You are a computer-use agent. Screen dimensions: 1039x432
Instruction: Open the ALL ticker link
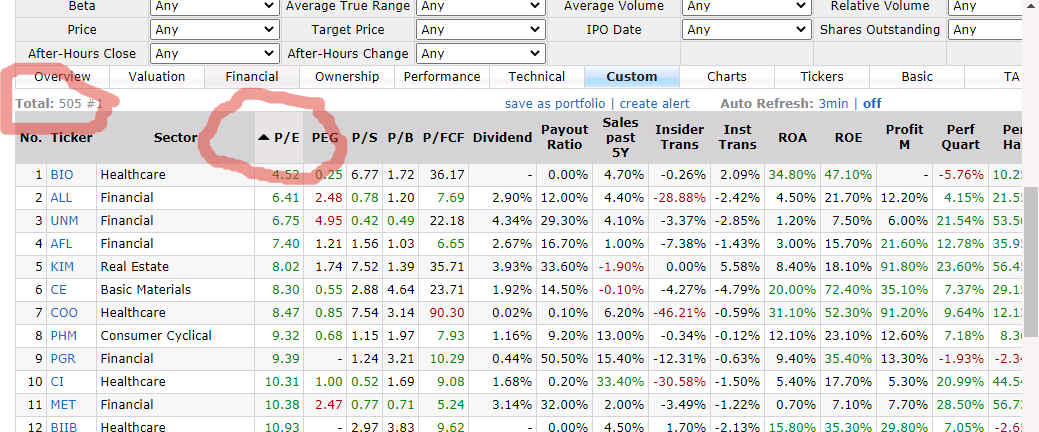coord(62,197)
